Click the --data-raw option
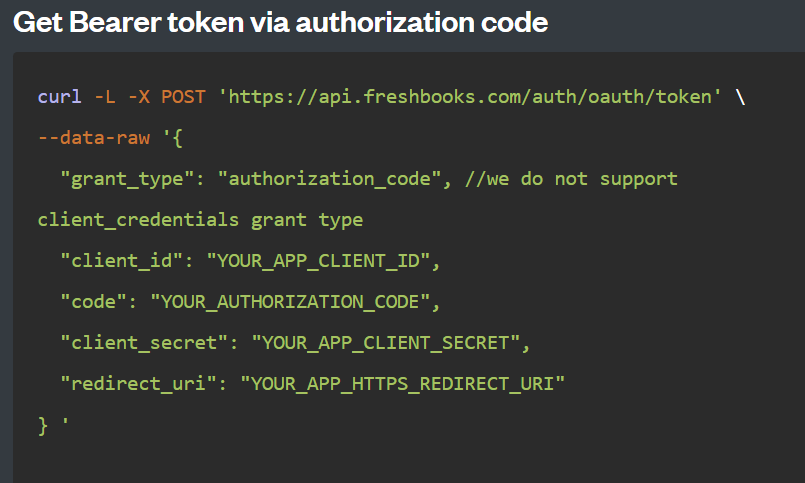 (x=94, y=138)
